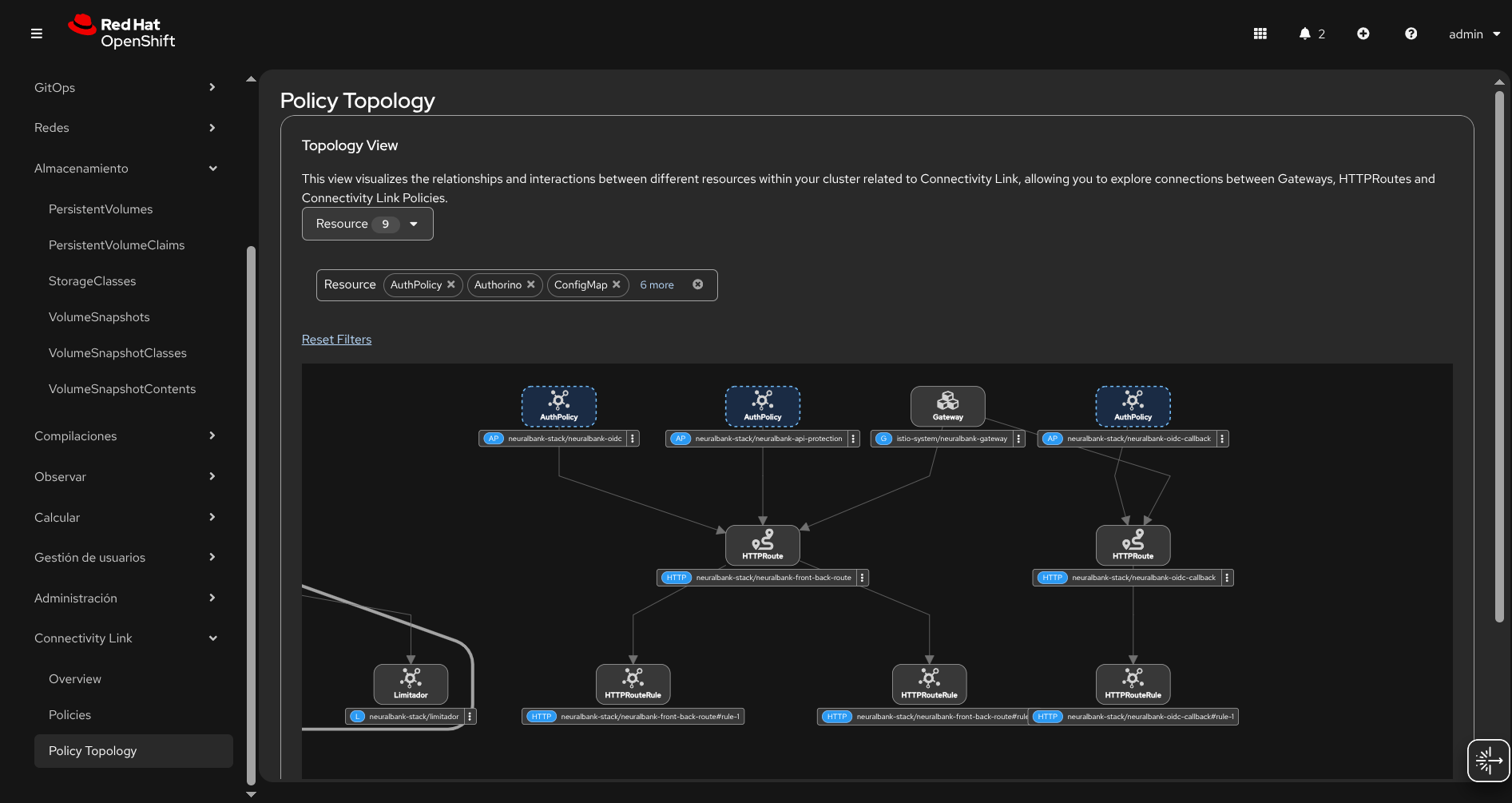
Task: Open the help icon menu
Action: pyautogui.click(x=1411, y=34)
